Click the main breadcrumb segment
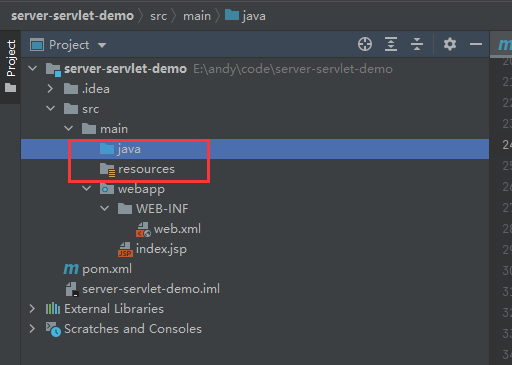 pyautogui.click(x=197, y=16)
